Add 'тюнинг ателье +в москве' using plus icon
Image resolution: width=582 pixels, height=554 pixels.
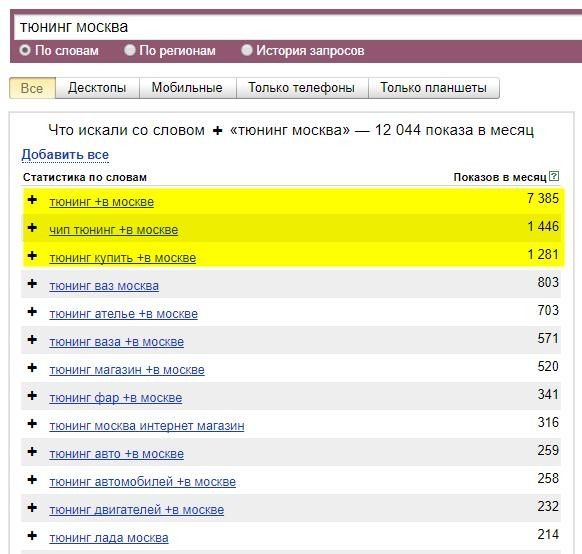(x=32, y=311)
